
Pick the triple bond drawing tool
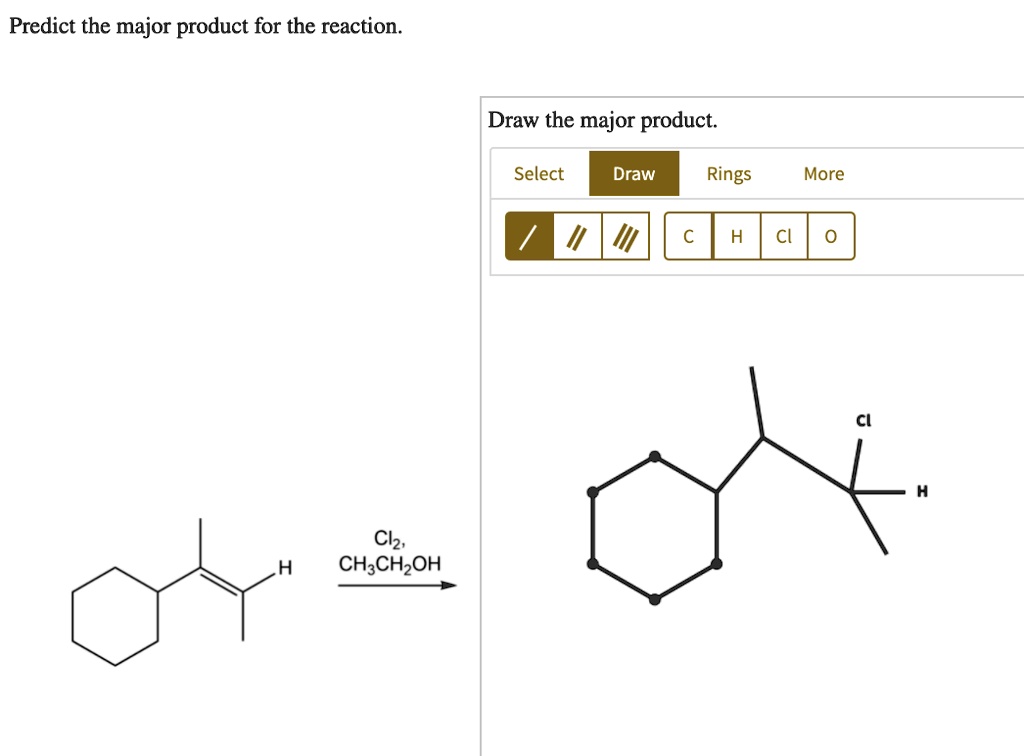[x=627, y=236]
